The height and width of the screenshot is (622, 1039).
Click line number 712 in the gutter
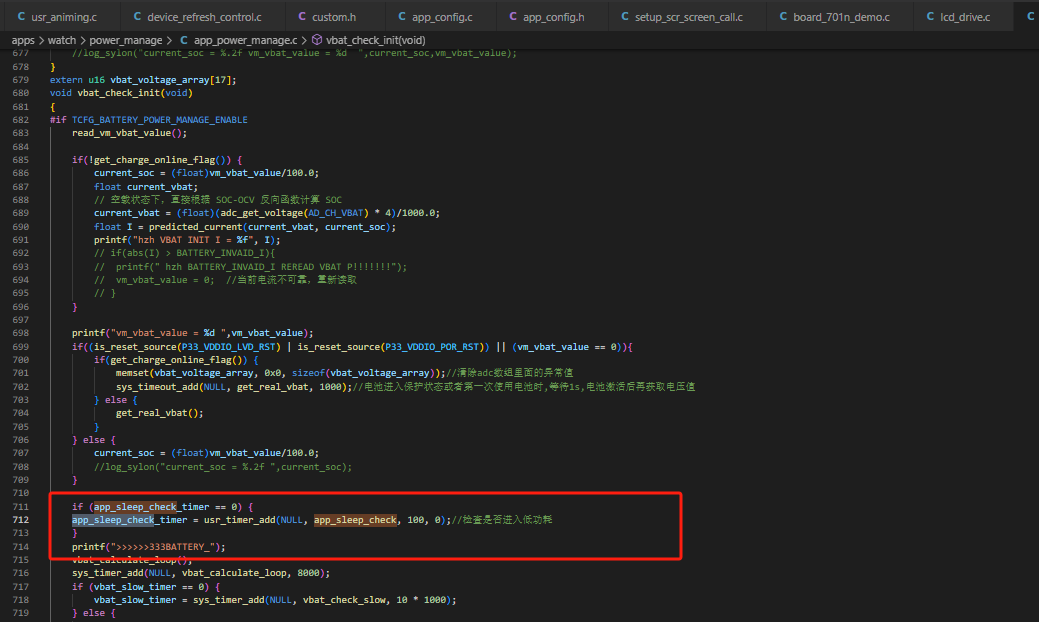click(21, 520)
